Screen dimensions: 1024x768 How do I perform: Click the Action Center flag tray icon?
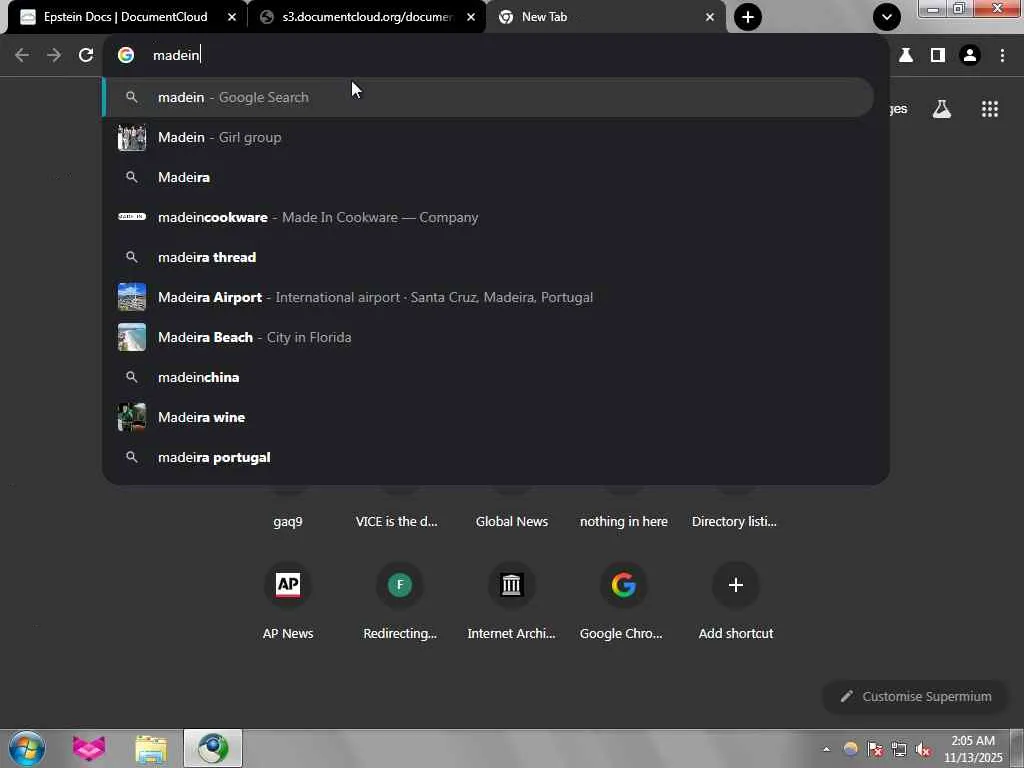pos(875,749)
